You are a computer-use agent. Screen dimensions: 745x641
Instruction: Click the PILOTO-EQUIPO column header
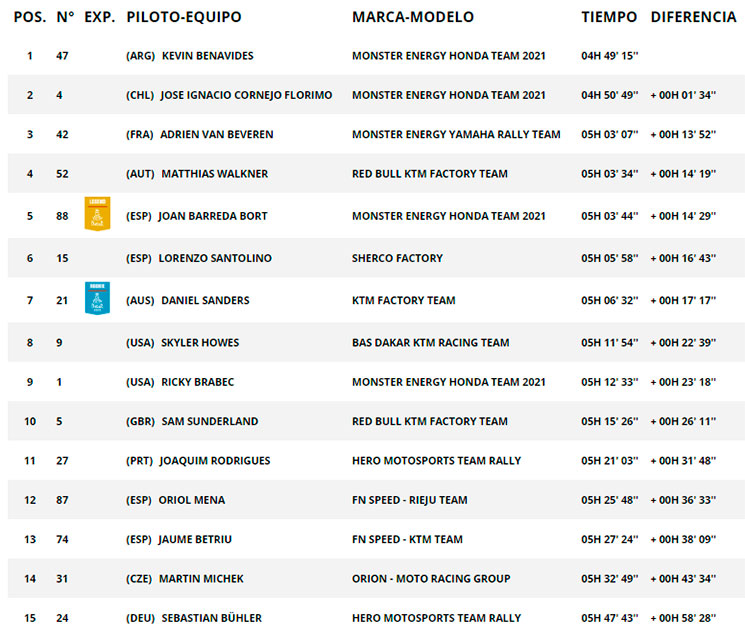click(184, 17)
